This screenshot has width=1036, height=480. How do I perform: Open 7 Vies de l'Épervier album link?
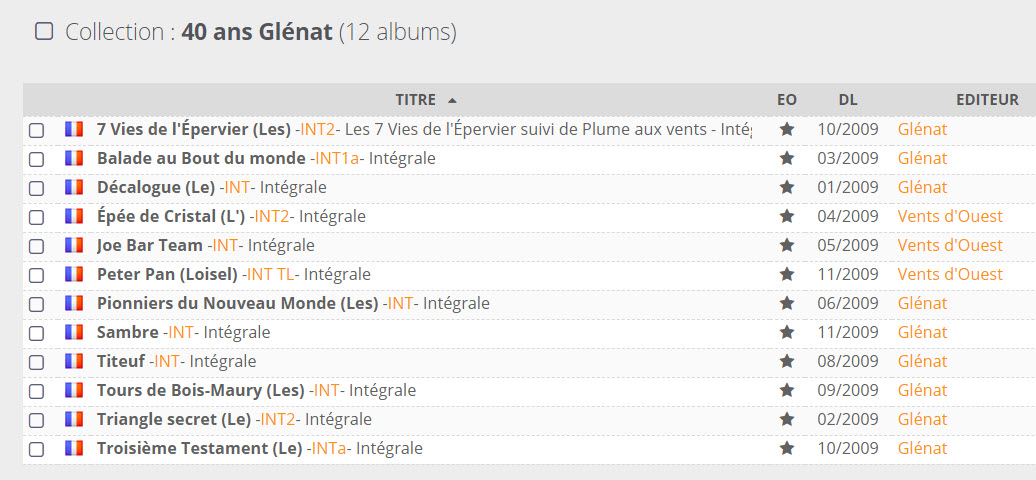point(193,129)
